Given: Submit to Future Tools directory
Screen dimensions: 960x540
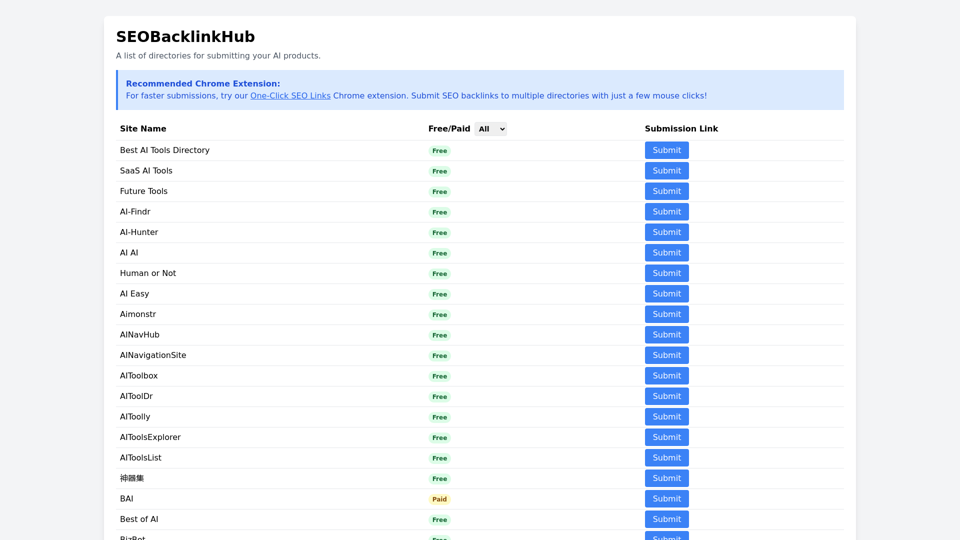Looking at the screenshot, I should [x=666, y=191].
